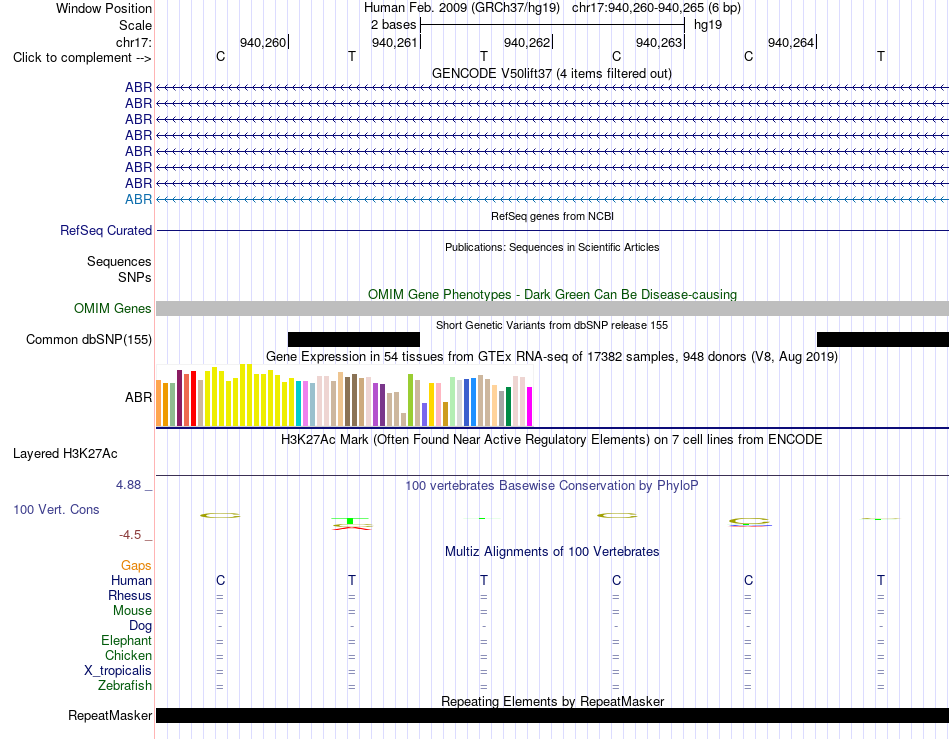Click the '2 bases' scale text
The height and width of the screenshot is (739, 950).
tap(393, 25)
